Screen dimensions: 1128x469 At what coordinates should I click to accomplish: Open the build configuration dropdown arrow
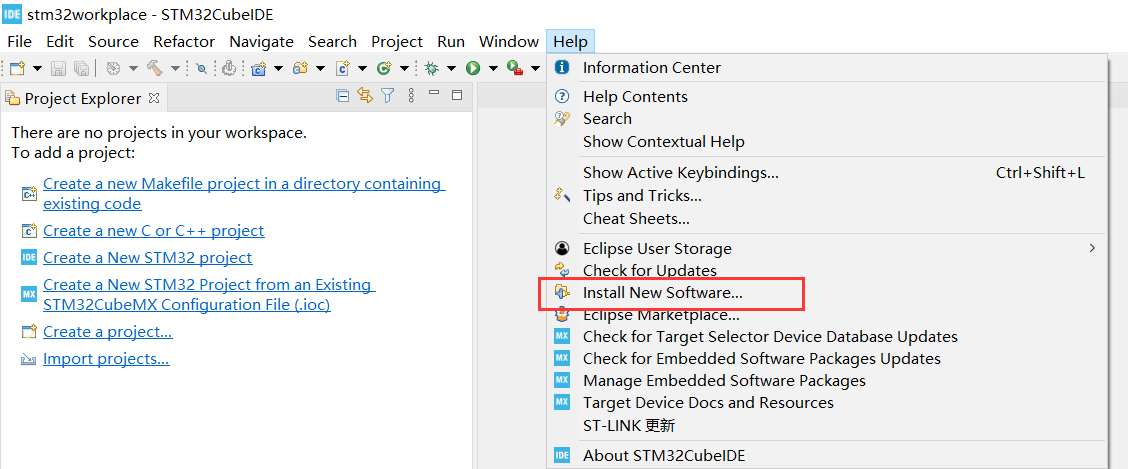click(133, 68)
